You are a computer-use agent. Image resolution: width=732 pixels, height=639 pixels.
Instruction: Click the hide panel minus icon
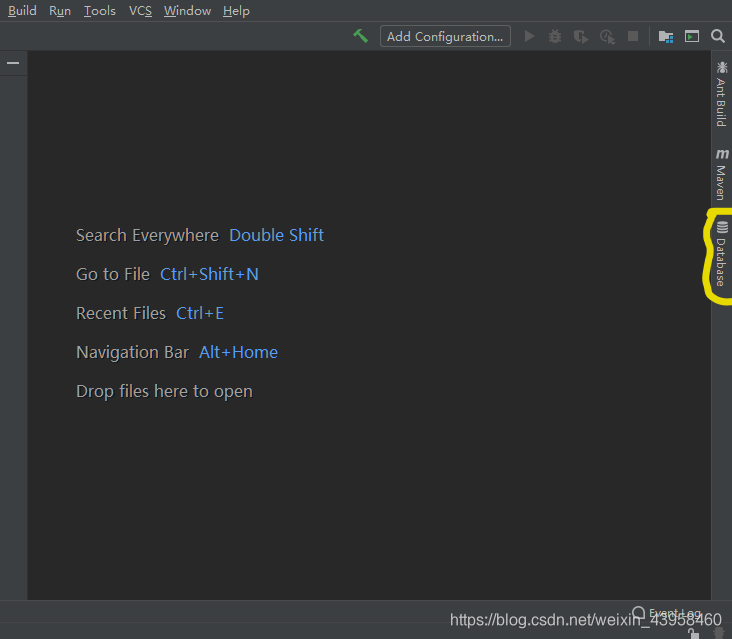coord(13,63)
